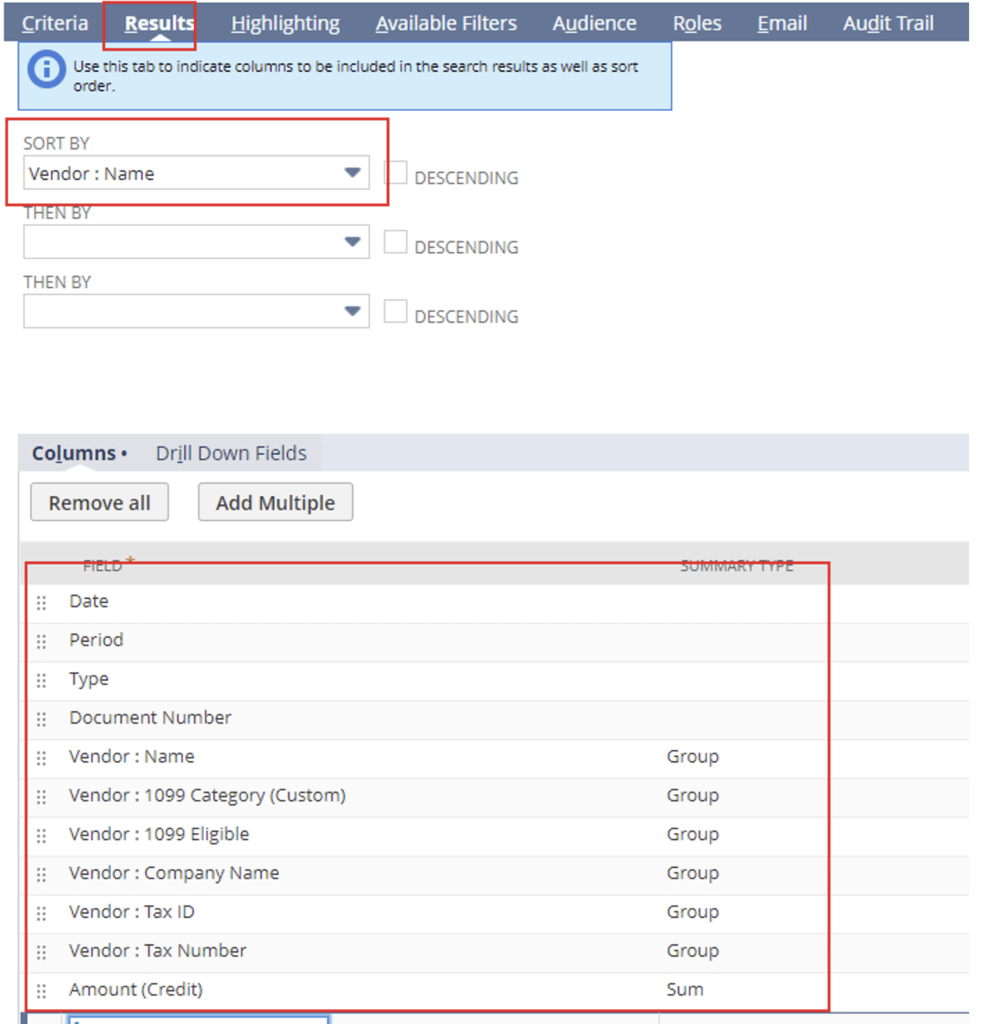Tick Descending for the second Then By
Image resolution: width=1007 pixels, height=1024 pixels.
(x=396, y=312)
